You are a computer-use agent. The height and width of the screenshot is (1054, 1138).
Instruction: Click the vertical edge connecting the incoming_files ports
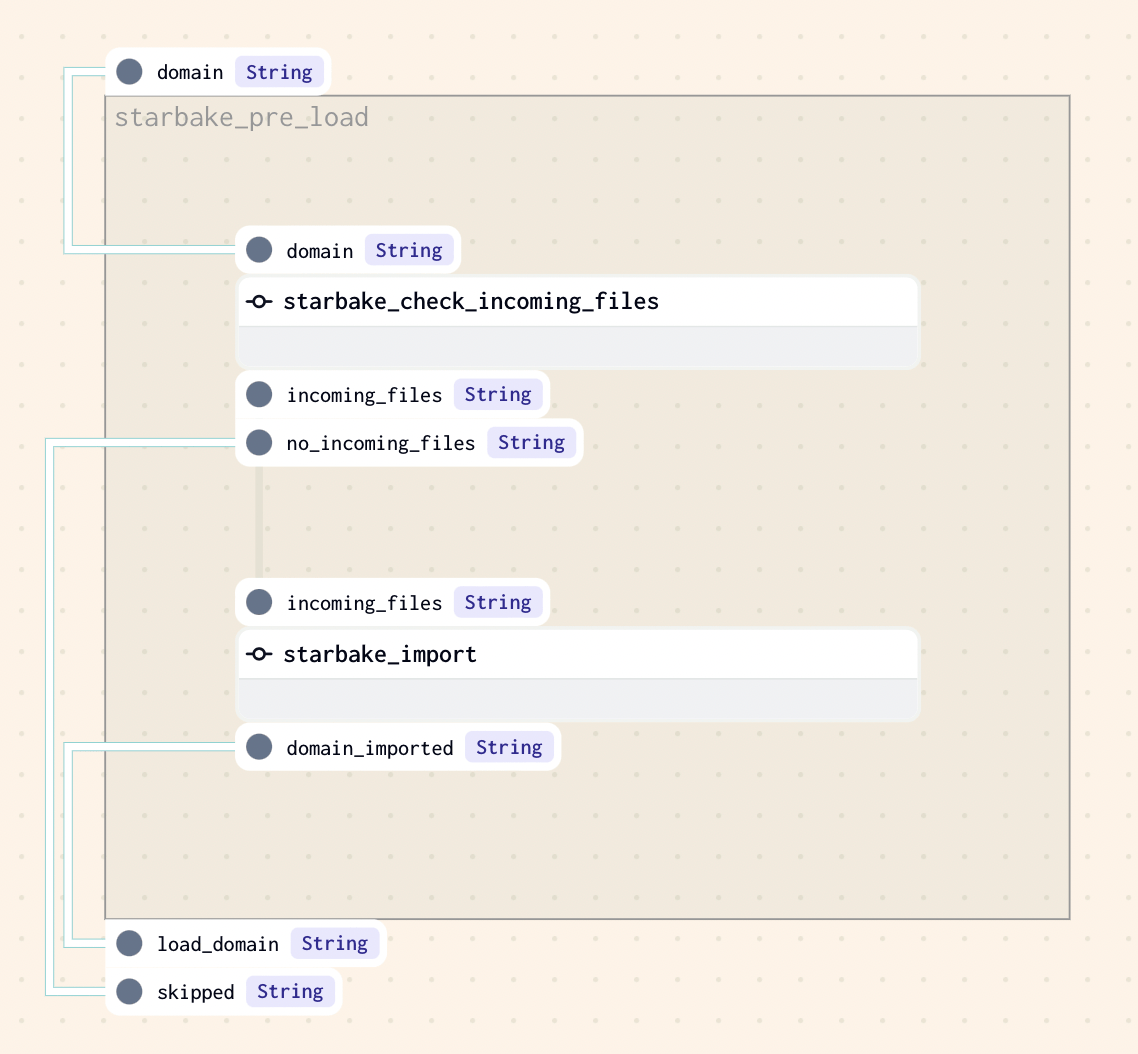[x=259, y=520]
